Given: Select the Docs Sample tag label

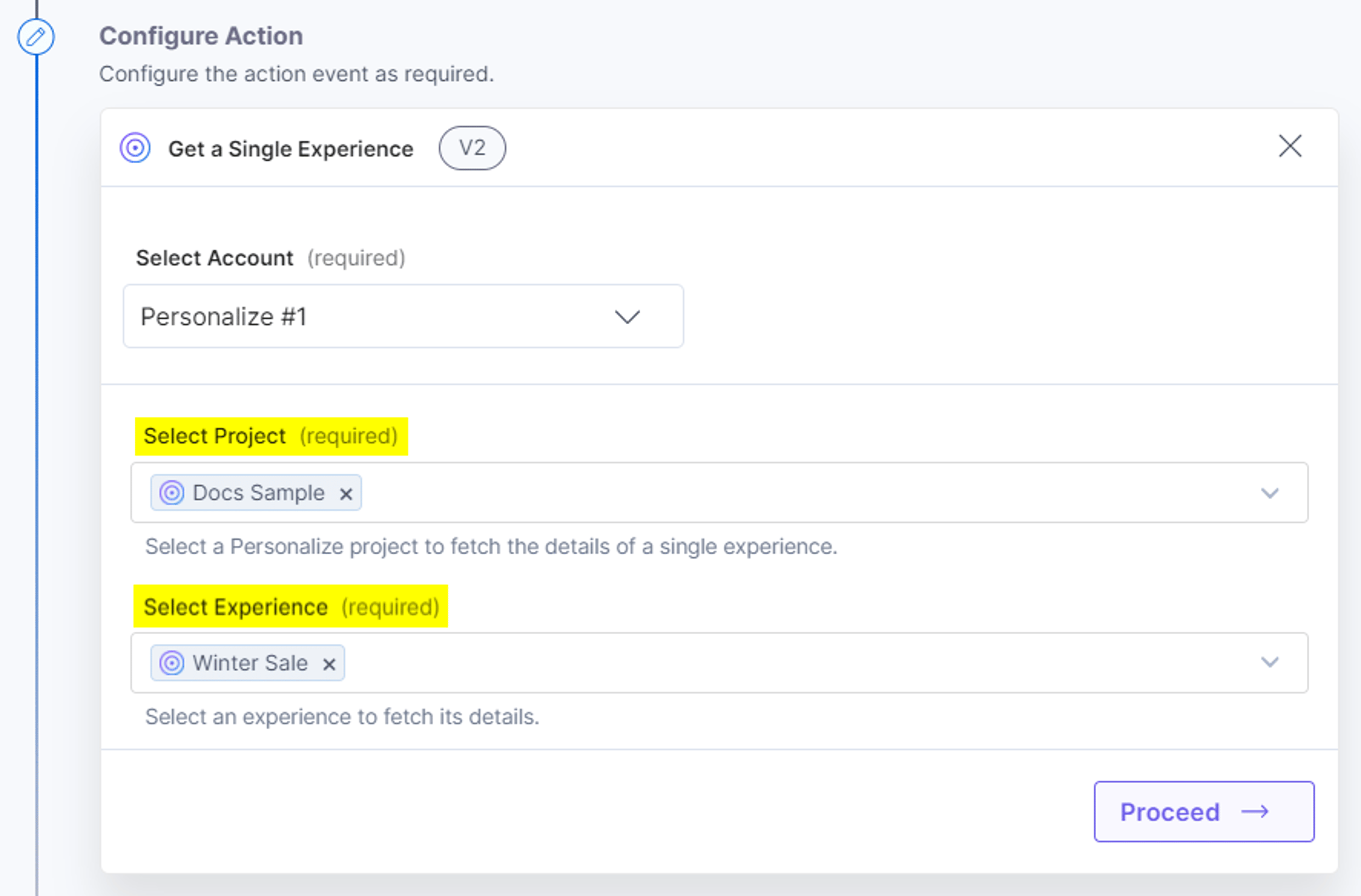Looking at the screenshot, I should (x=258, y=493).
